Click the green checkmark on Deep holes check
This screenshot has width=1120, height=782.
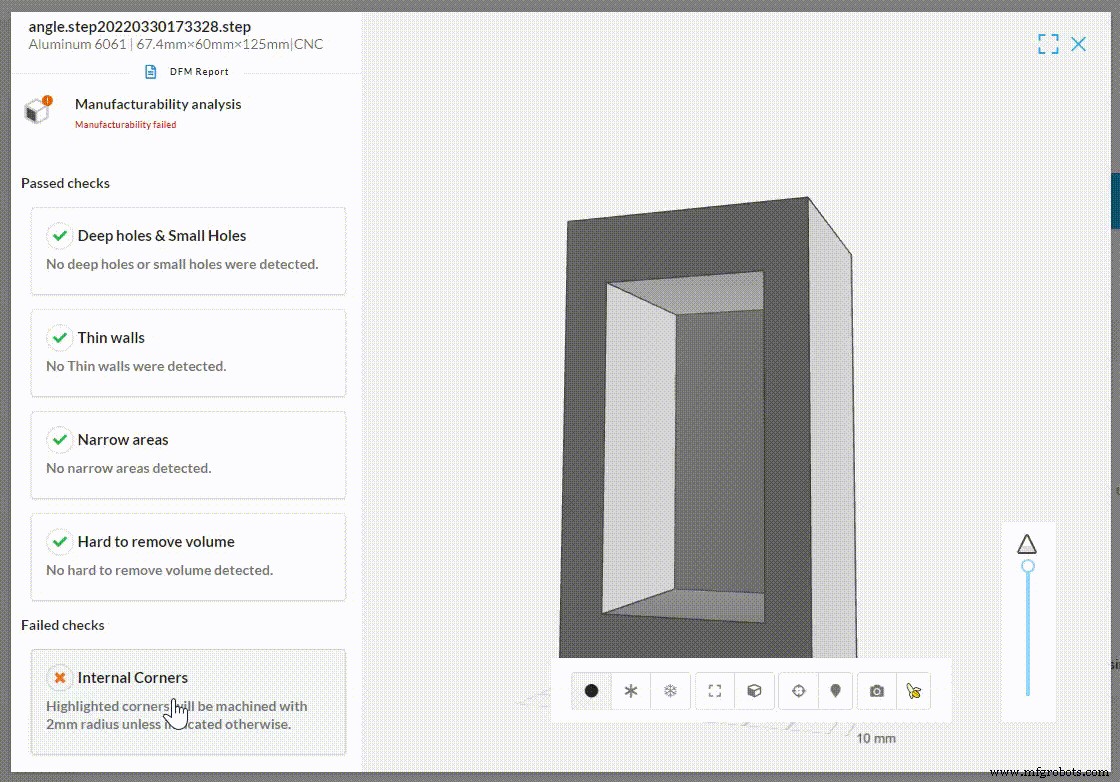tap(59, 235)
